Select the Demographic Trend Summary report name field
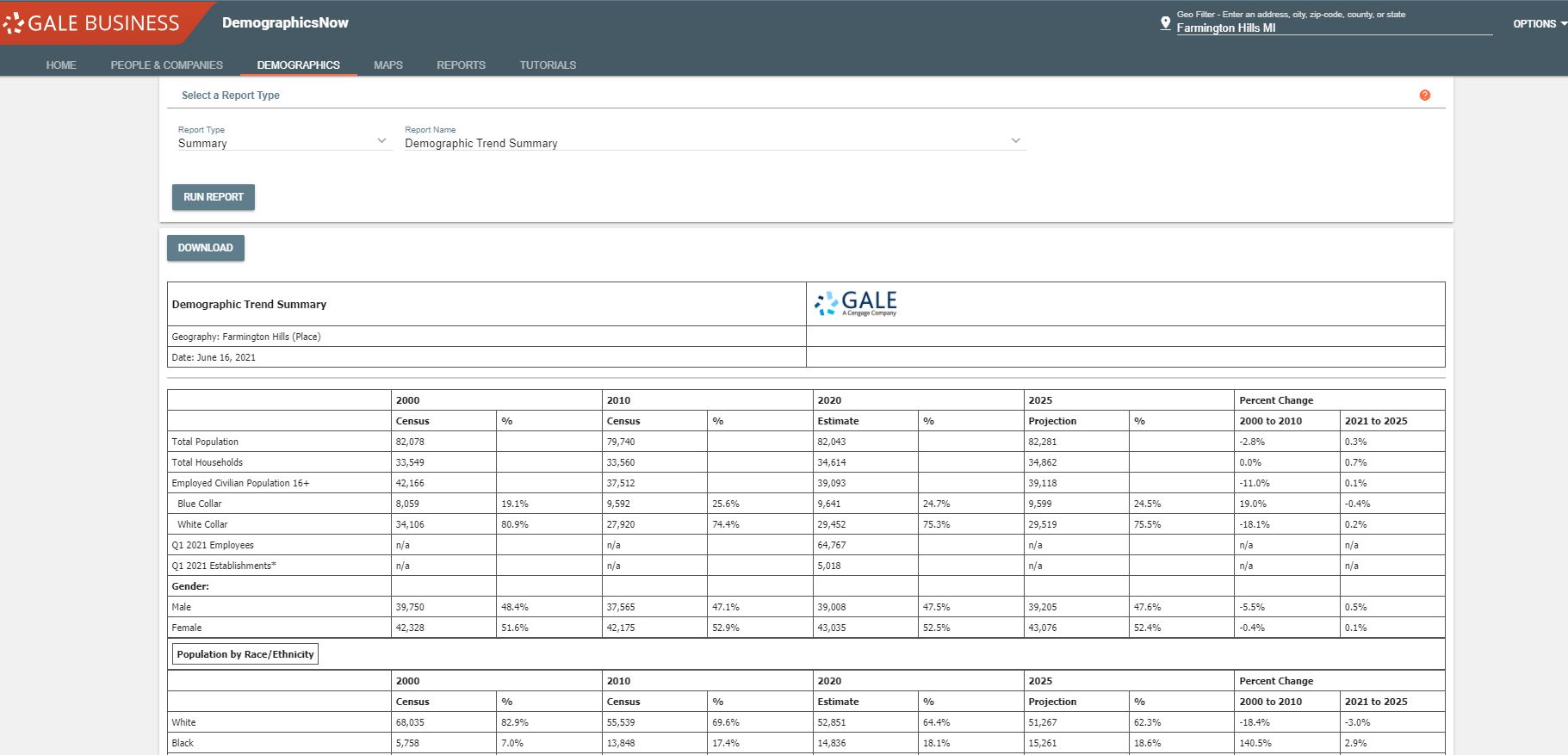The width and height of the screenshot is (1568, 755). click(x=715, y=143)
